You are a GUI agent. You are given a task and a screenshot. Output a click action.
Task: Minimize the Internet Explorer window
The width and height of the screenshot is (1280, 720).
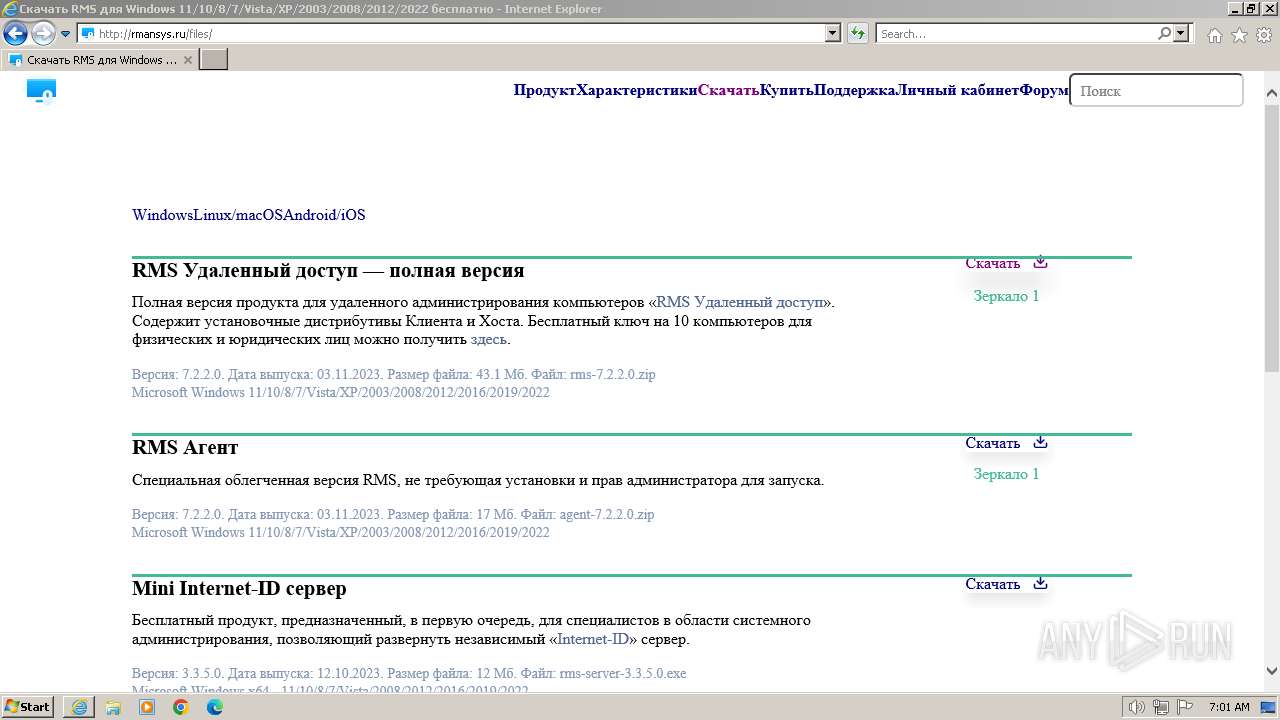[x=1236, y=8]
